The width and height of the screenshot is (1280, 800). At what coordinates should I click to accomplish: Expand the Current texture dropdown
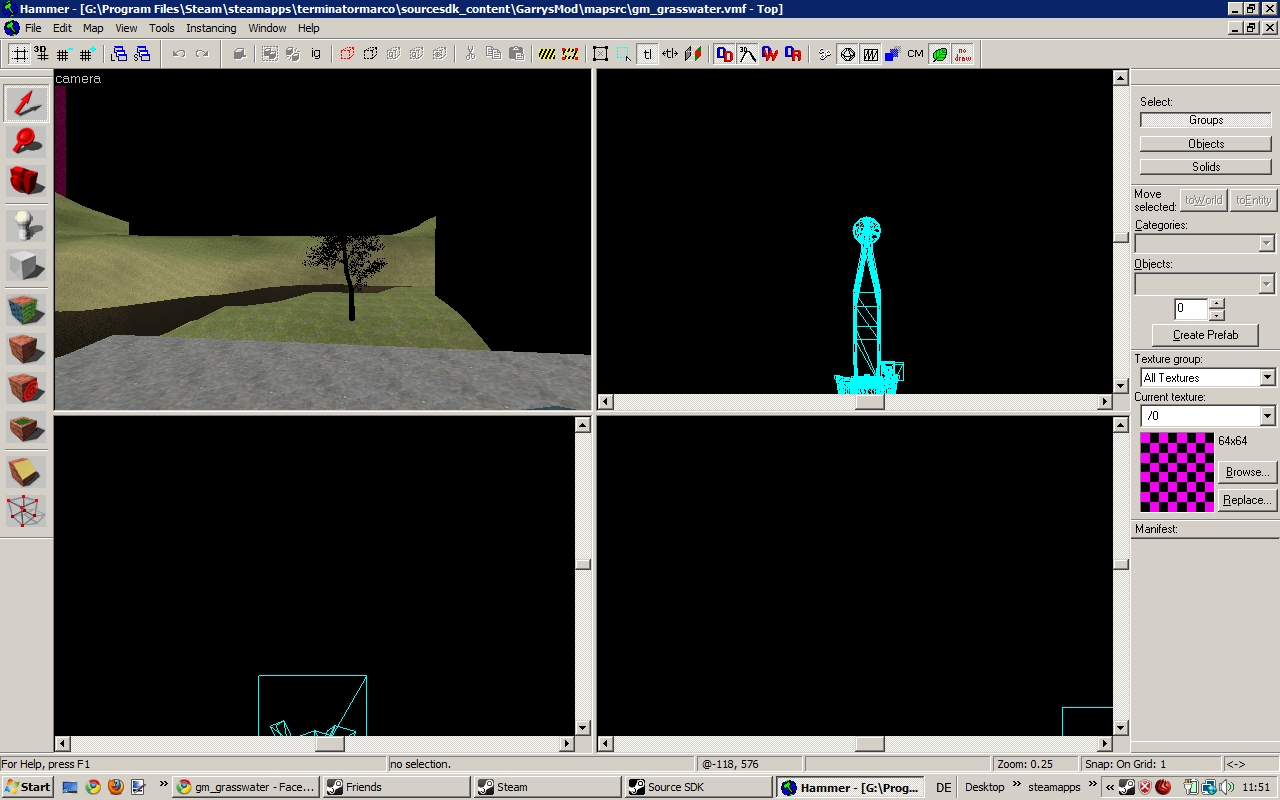tap(1267, 416)
